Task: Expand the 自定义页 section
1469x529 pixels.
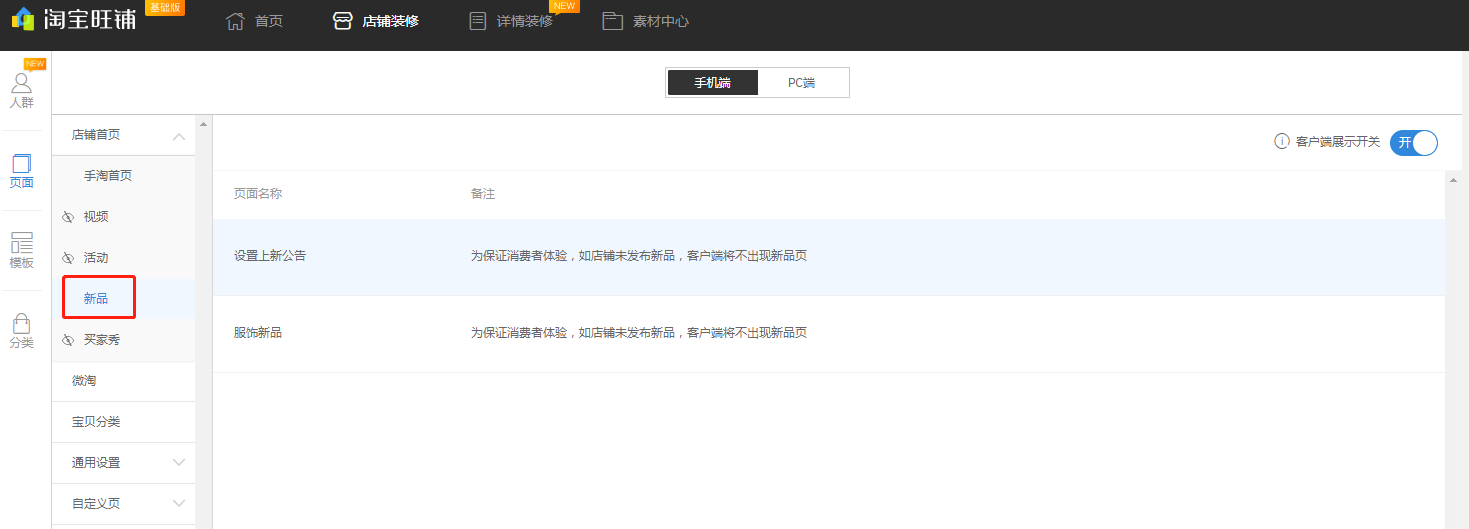Action: tap(179, 503)
